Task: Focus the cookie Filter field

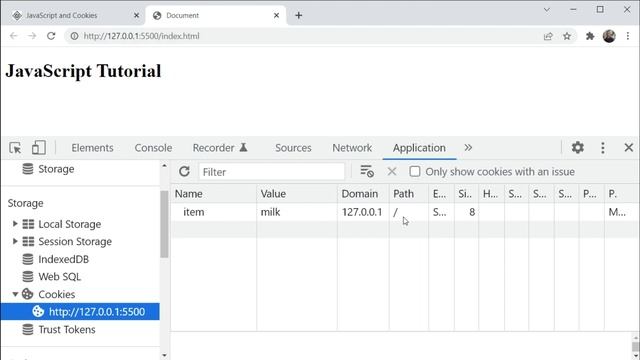Action: pos(271,172)
